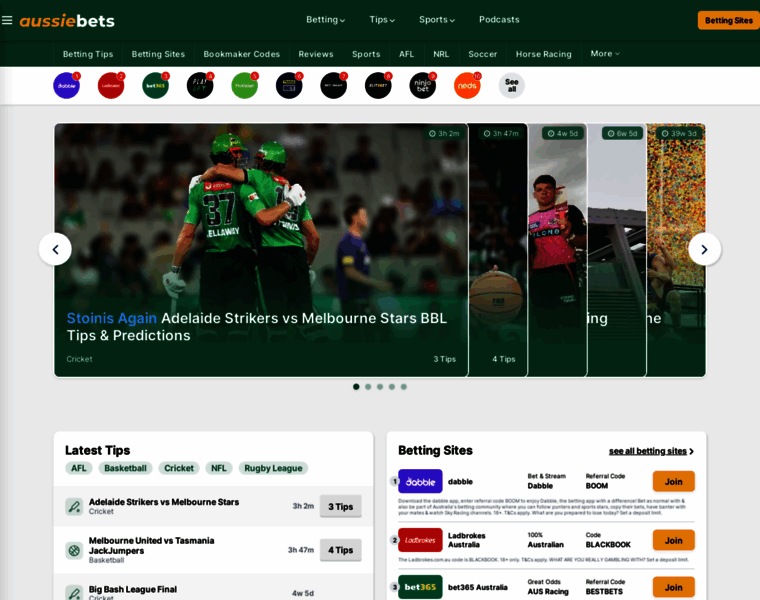Open the Soccer nav item
This screenshot has width=760, height=600.
pos(483,54)
